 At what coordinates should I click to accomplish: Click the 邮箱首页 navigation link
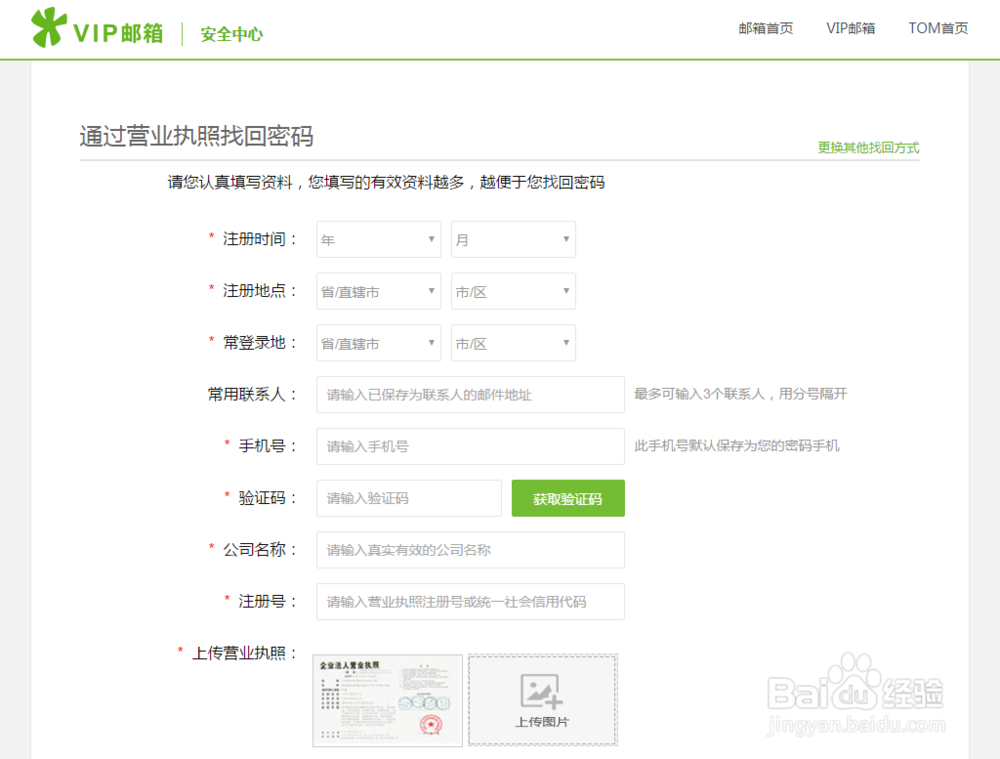click(x=764, y=29)
